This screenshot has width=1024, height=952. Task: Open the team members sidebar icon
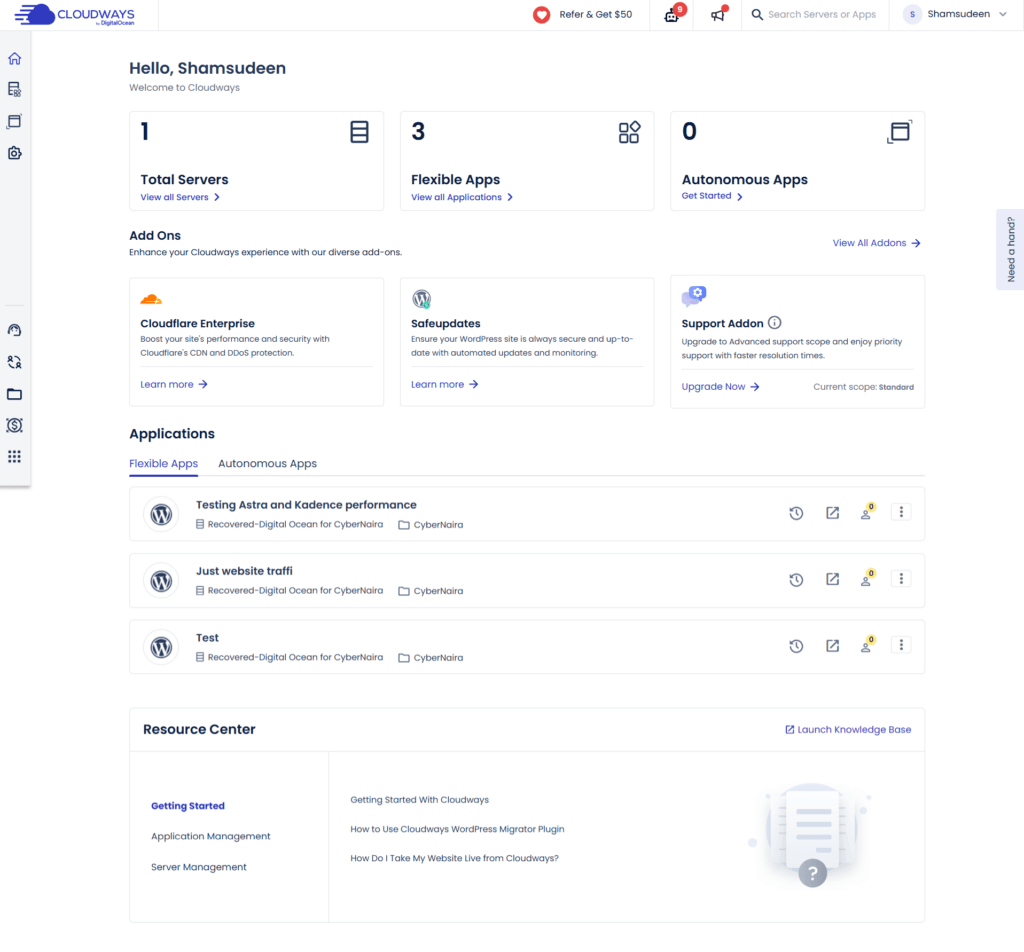pyautogui.click(x=14, y=362)
